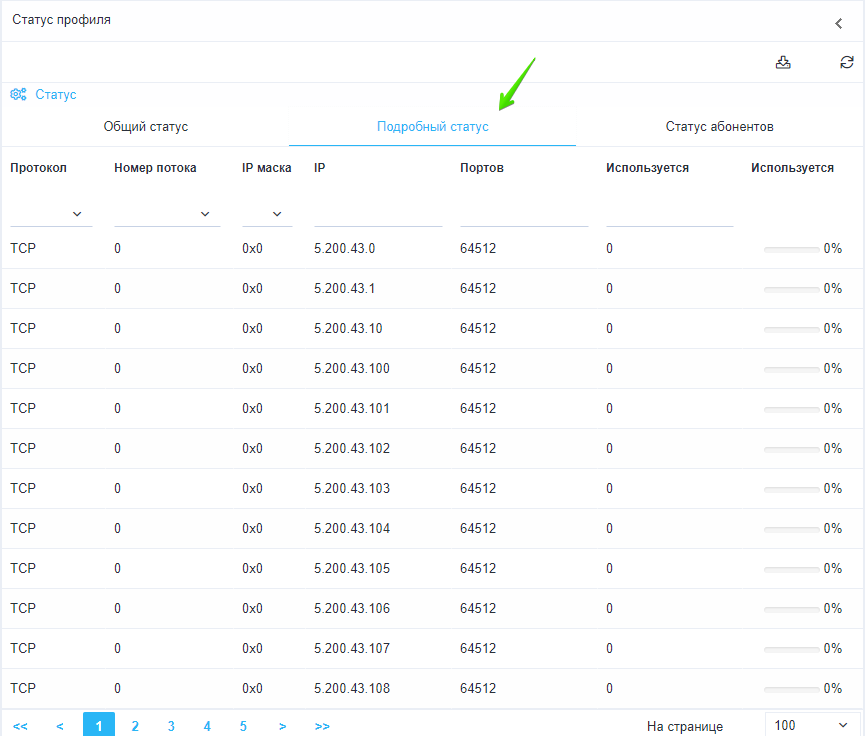Switch to the Общий статус tab
Screen dimensions: 865x736
click(146, 127)
